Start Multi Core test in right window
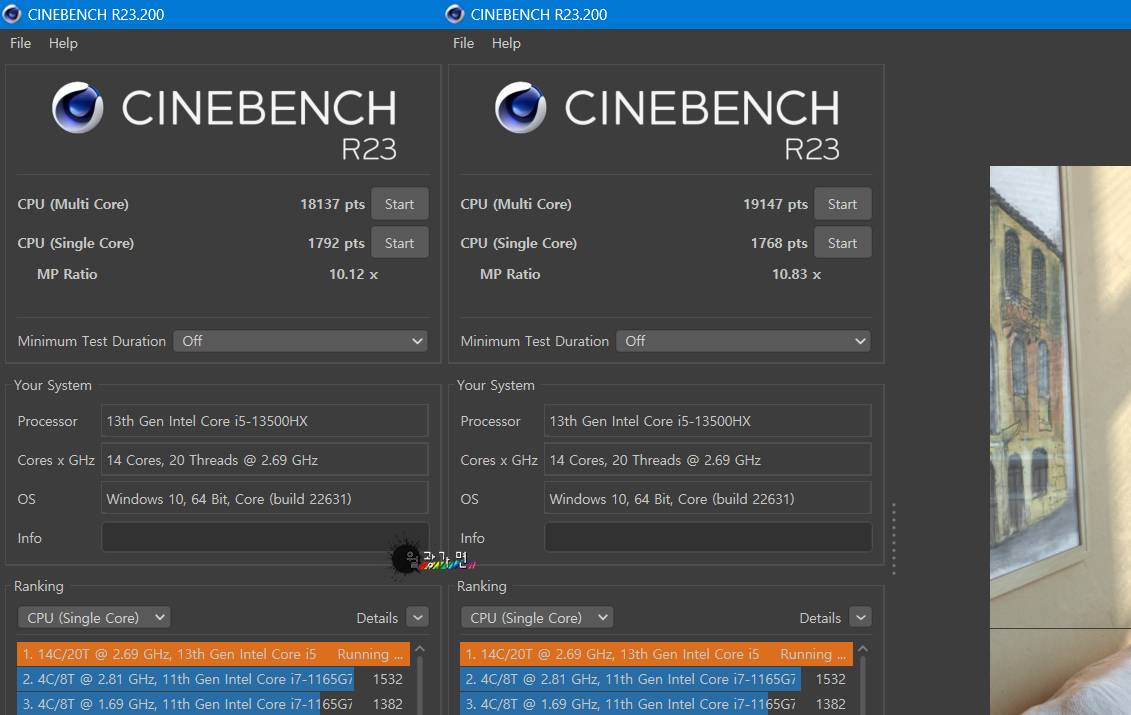Screen dimensions: 1131x715 point(842,204)
